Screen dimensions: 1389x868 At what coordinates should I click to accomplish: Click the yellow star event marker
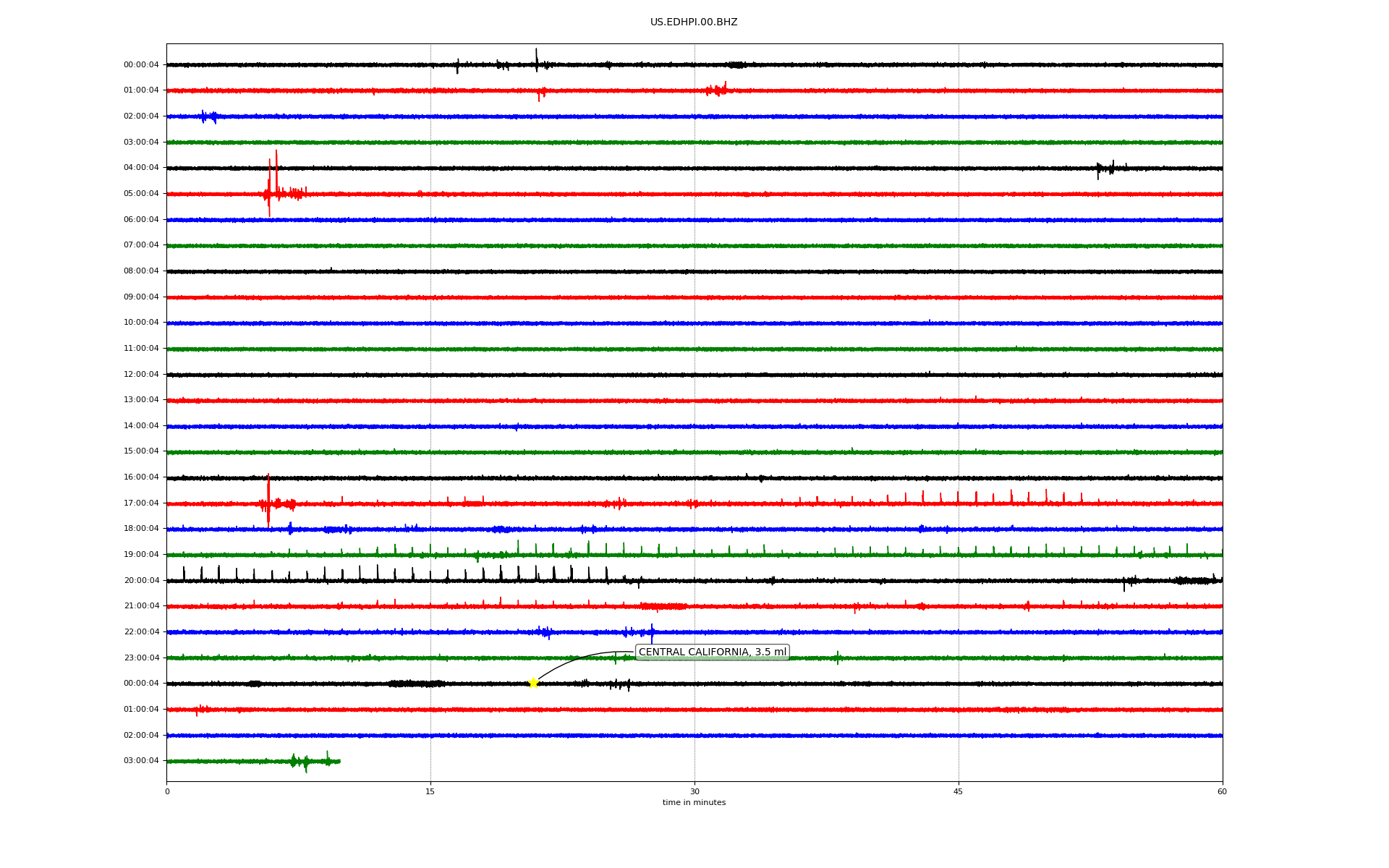pos(533,683)
